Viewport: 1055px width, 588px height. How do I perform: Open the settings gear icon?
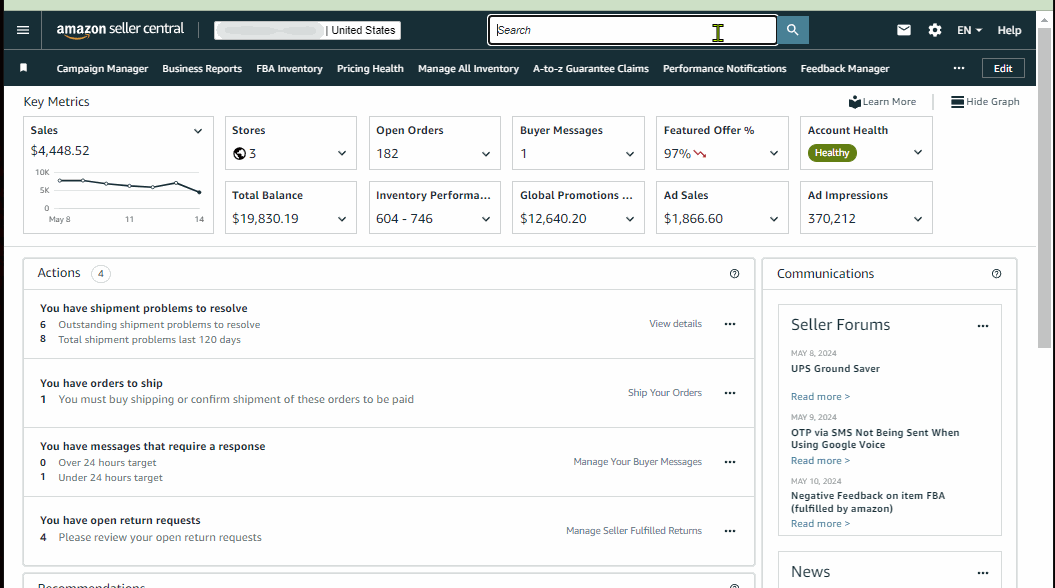tap(935, 30)
